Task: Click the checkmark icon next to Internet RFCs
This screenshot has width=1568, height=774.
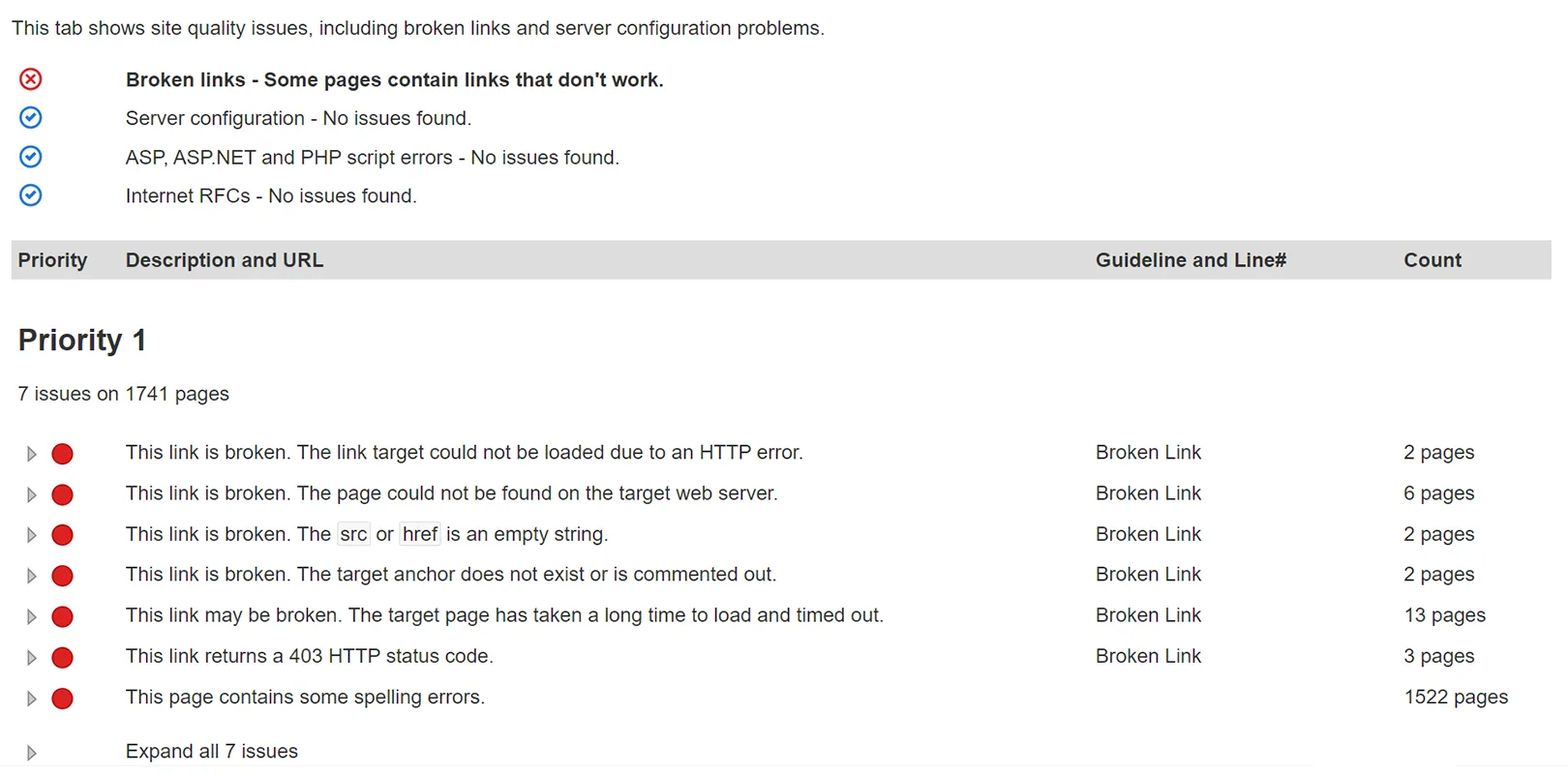Action: pos(30,194)
